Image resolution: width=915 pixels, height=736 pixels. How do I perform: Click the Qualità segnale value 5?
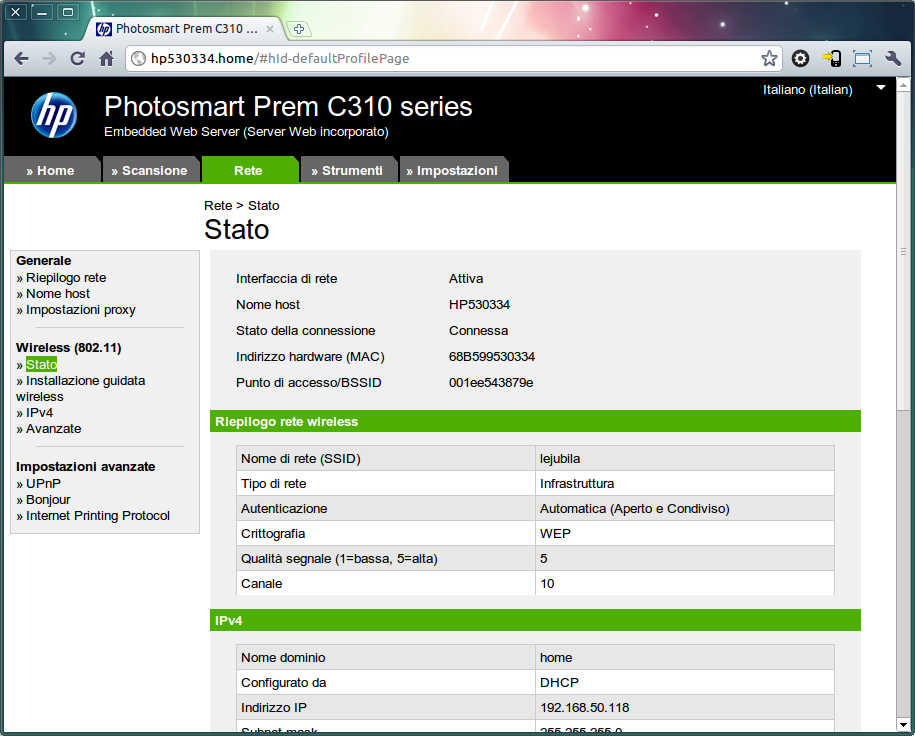tap(543, 559)
